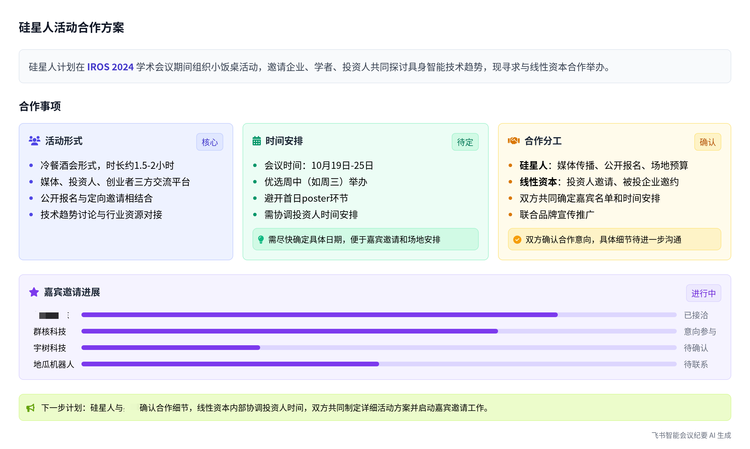Click the 待定 tag on 时间安排 card
750x449 pixels.
pos(465,142)
